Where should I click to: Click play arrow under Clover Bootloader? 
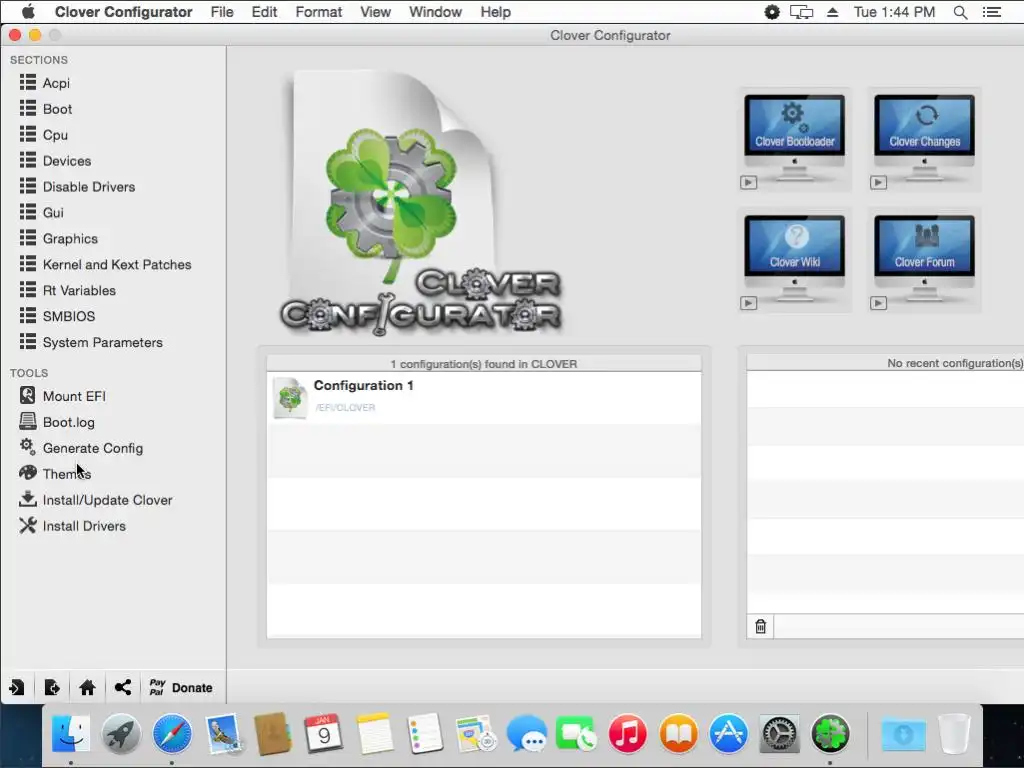748,182
